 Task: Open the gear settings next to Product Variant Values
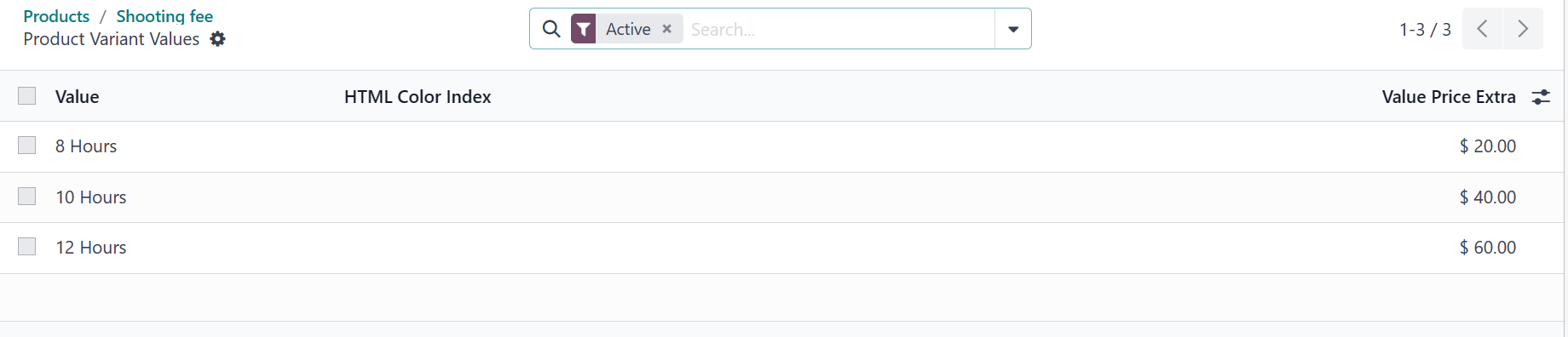[218, 39]
